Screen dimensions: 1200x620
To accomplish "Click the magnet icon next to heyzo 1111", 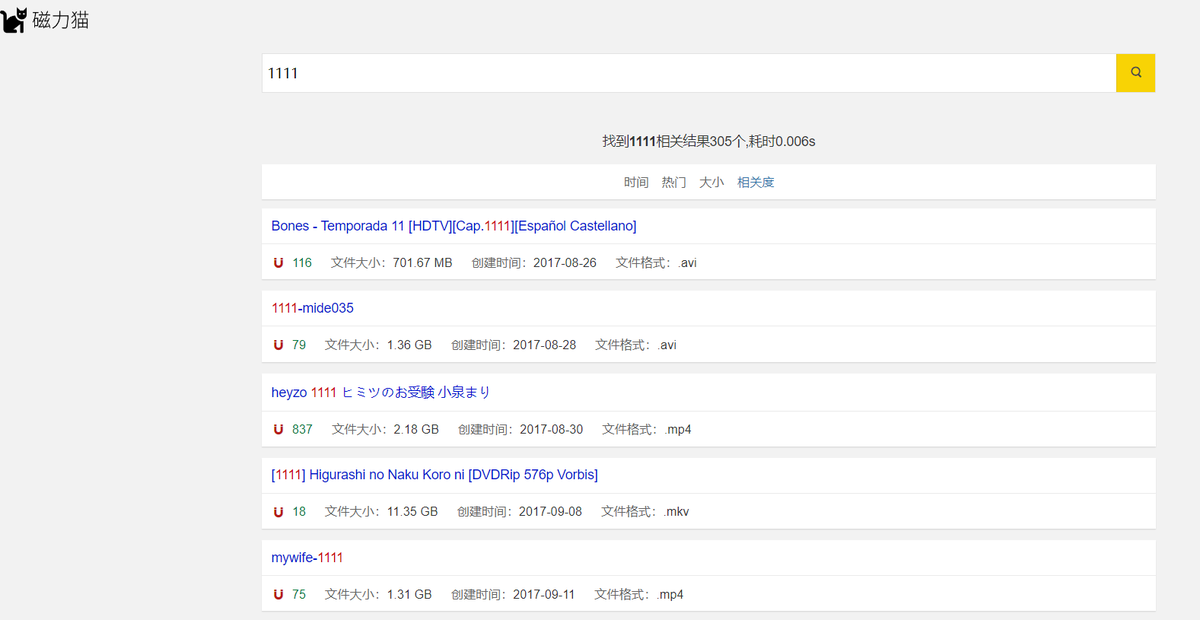I will 277,428.
